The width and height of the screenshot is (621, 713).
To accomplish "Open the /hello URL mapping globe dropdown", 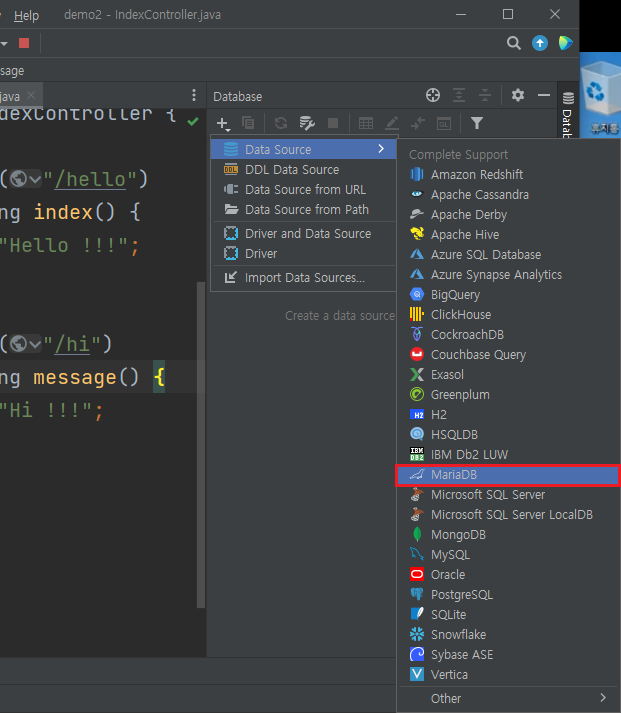I will click(x=26, y=179).
